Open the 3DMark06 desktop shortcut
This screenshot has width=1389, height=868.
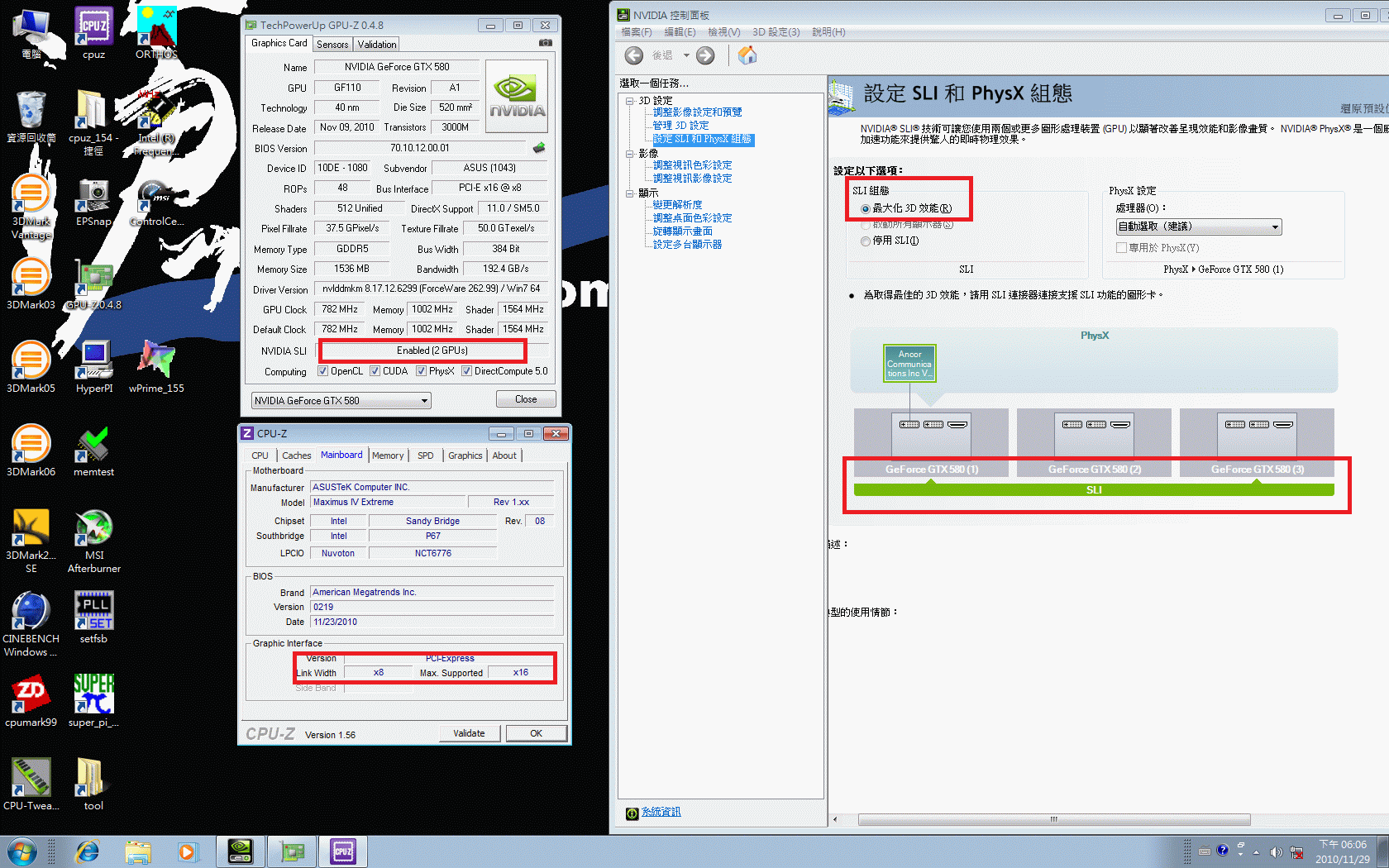point(31,451)
